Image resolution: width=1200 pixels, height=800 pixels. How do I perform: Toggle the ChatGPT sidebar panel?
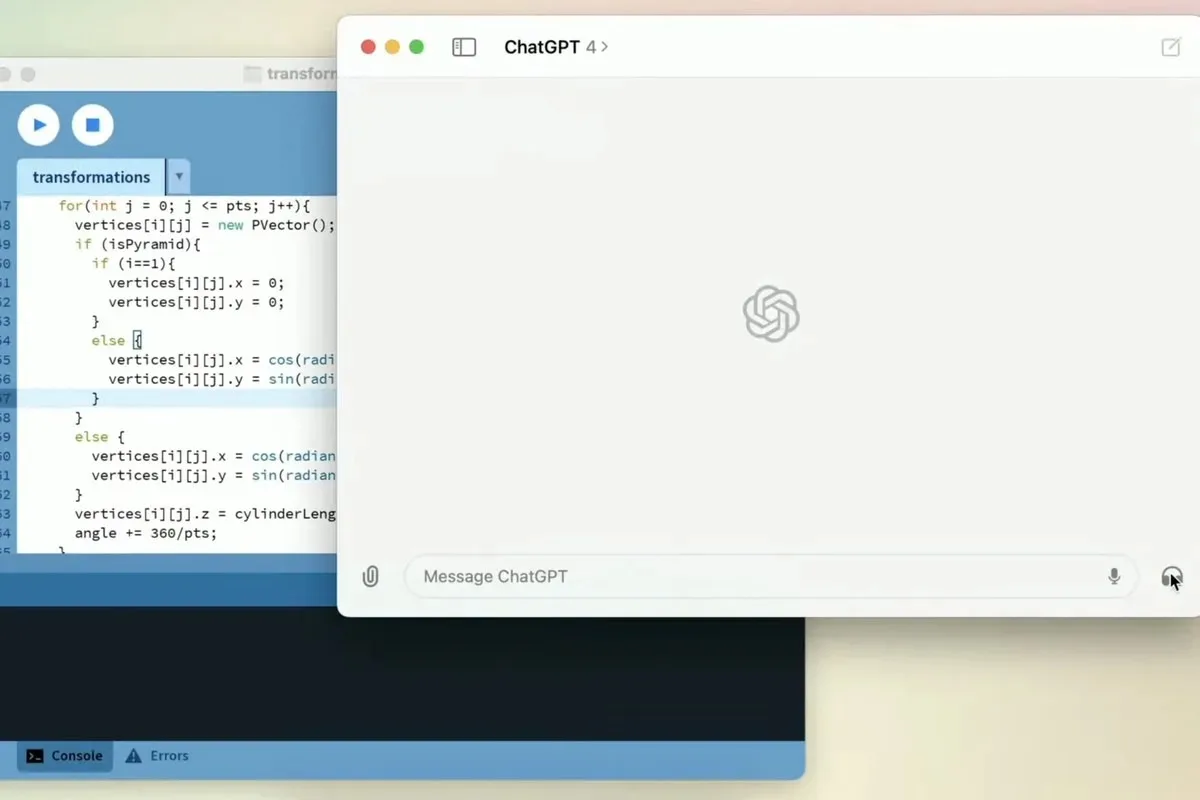(463, 46)
